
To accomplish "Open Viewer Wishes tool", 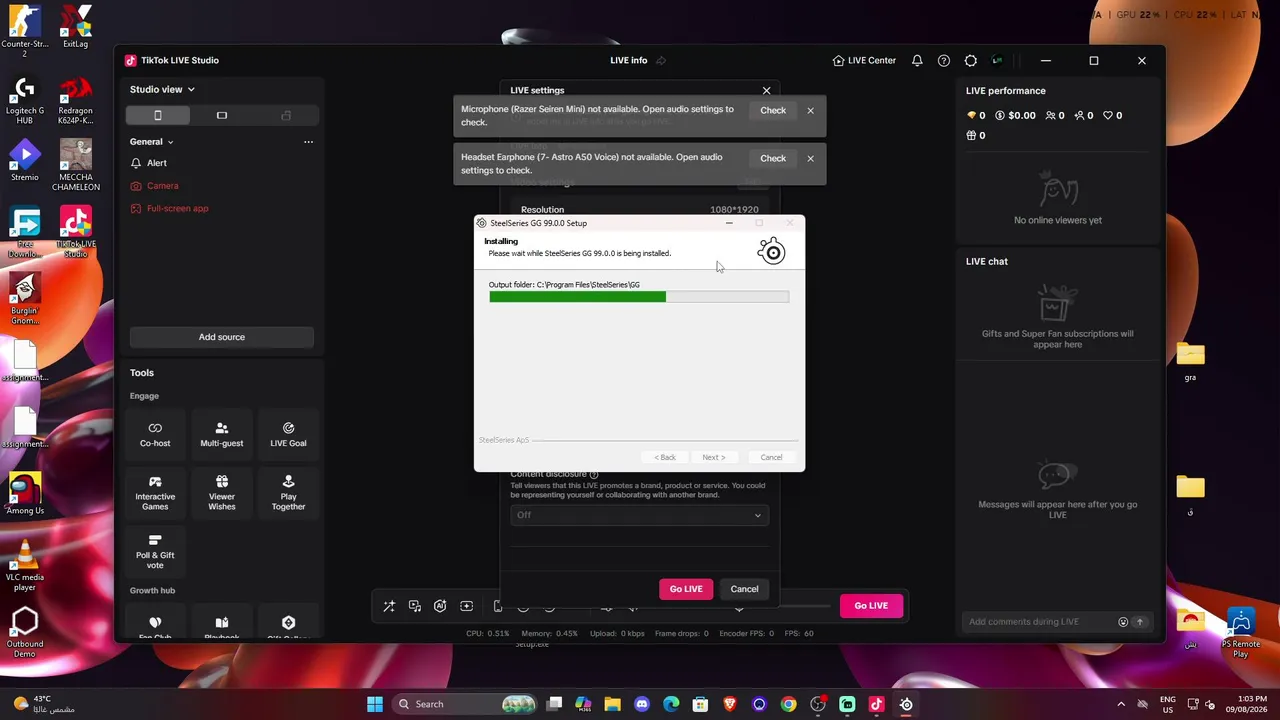I will click(x=222, y=493).
